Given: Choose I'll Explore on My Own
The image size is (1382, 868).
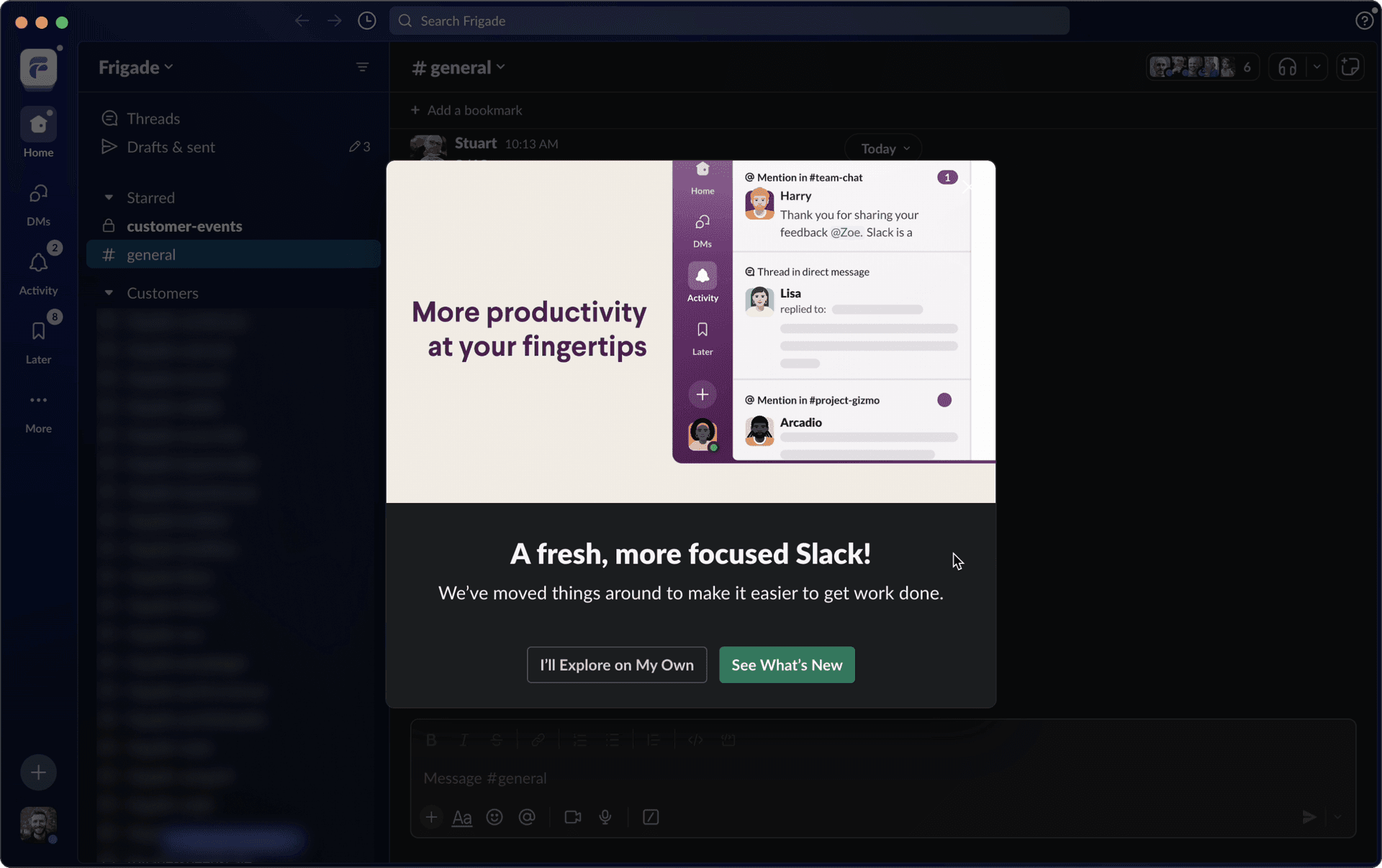Looking at the screenshot, I should coord(616,664).
